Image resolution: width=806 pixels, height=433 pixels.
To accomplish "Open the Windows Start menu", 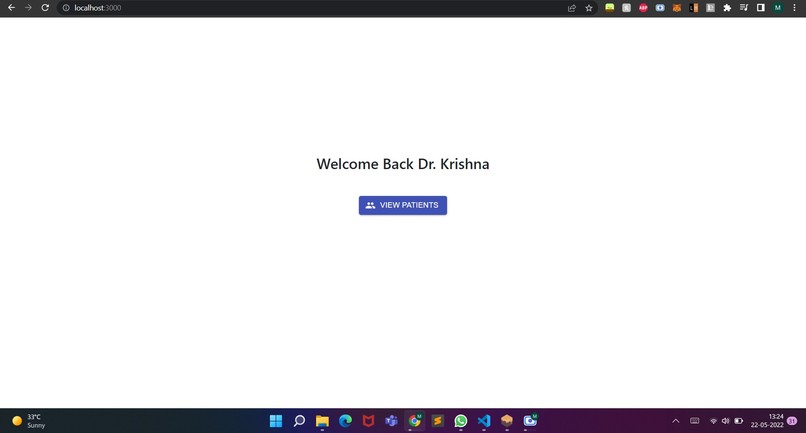I will click(x=276, y=421).
